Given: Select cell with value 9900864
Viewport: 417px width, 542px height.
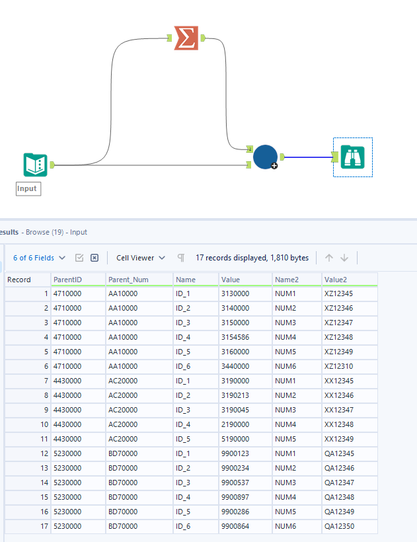Looking at the screenshot, I should click(x=245, y=526).
